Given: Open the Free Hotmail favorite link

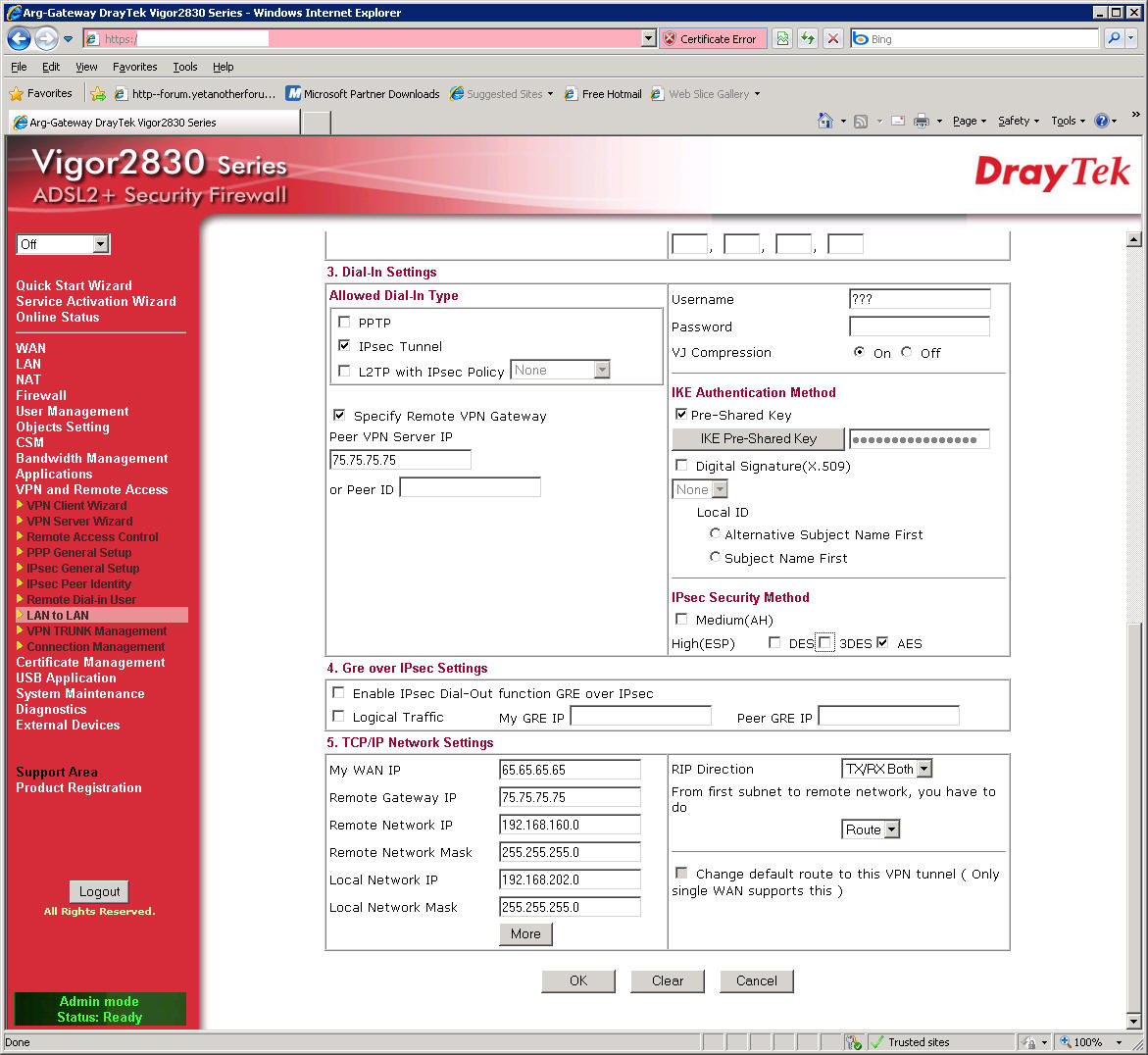Looking at the screenshot, I should click(x=603, y=94).
